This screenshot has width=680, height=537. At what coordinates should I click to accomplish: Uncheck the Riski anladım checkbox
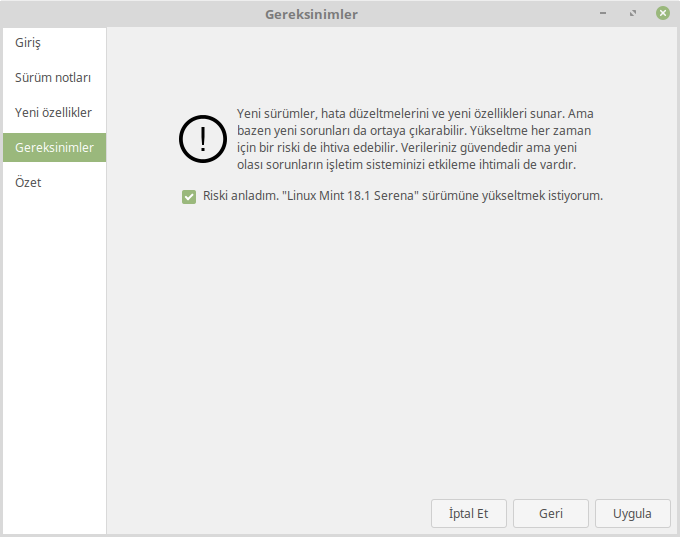pyautogui.click(x=189, y=196)
